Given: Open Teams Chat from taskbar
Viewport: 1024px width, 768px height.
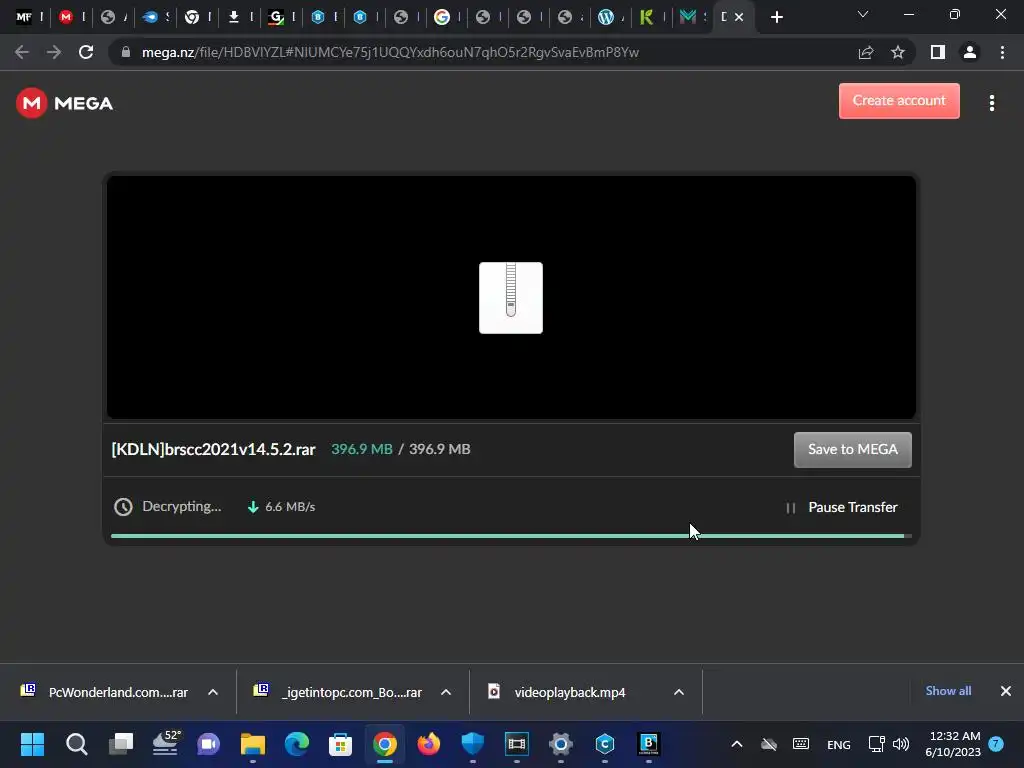Looking at the screenshot, I should point(208,744).
